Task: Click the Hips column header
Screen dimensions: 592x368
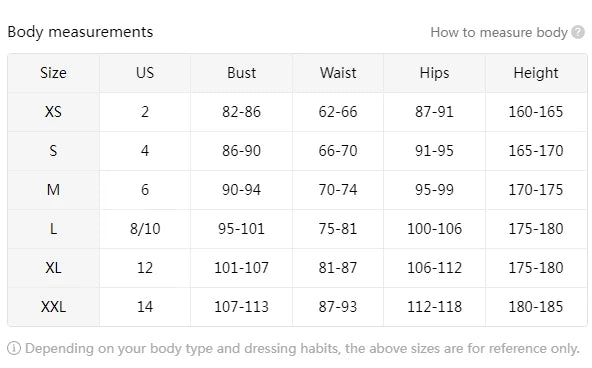Action: [x=435, y=73]
